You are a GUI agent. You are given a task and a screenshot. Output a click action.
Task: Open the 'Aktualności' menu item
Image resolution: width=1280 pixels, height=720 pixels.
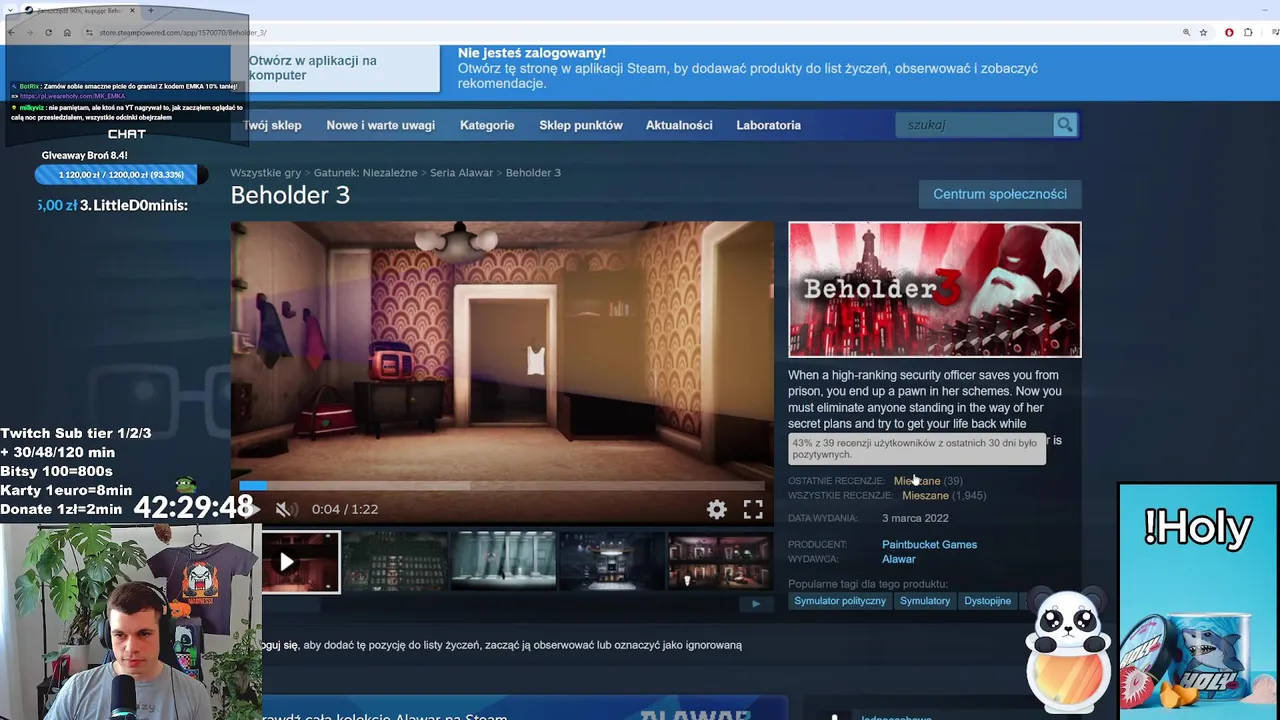(679, 125)
